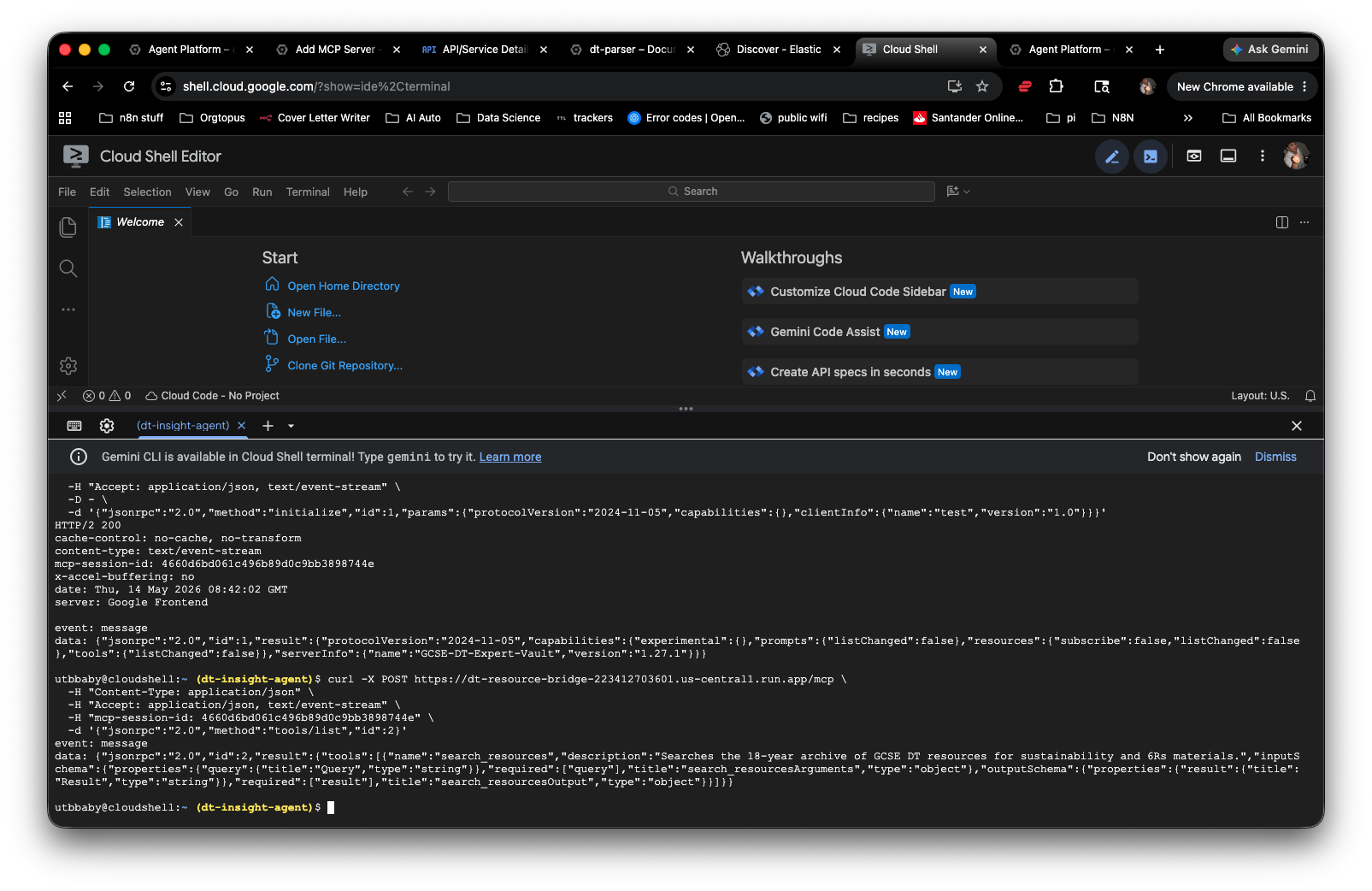The image size is (1372, 891).
Task: Click the Ask Gemini button
Action: click(1269, 50)
